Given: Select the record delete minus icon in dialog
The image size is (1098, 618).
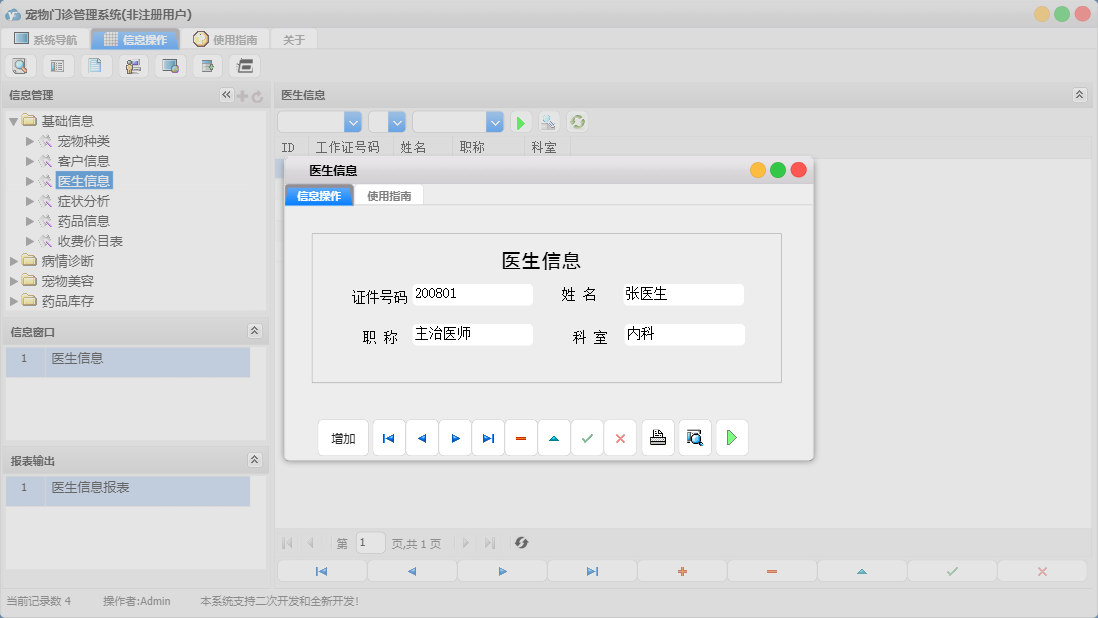Looking at the screenshot, I should (x=521, y=437).
